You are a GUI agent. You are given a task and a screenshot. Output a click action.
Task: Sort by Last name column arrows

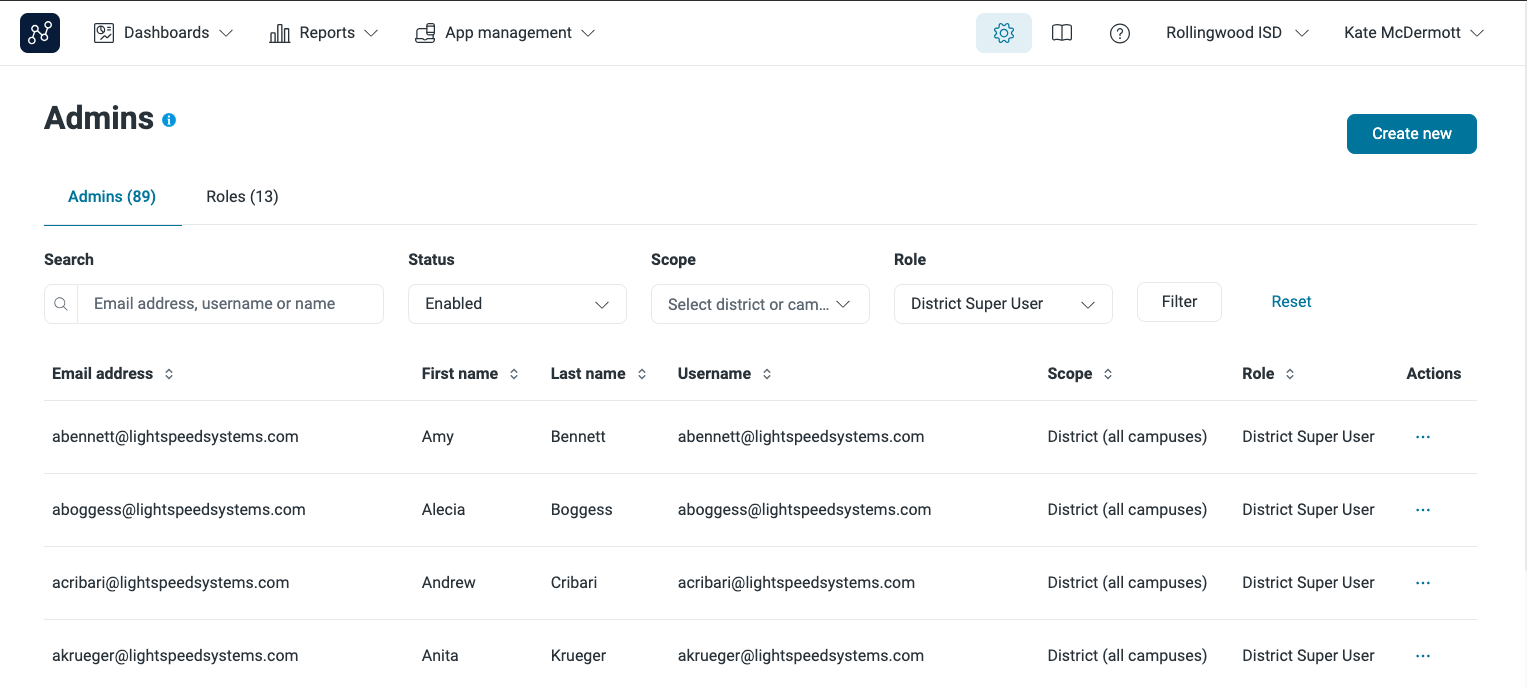click(x=642, y=374)
